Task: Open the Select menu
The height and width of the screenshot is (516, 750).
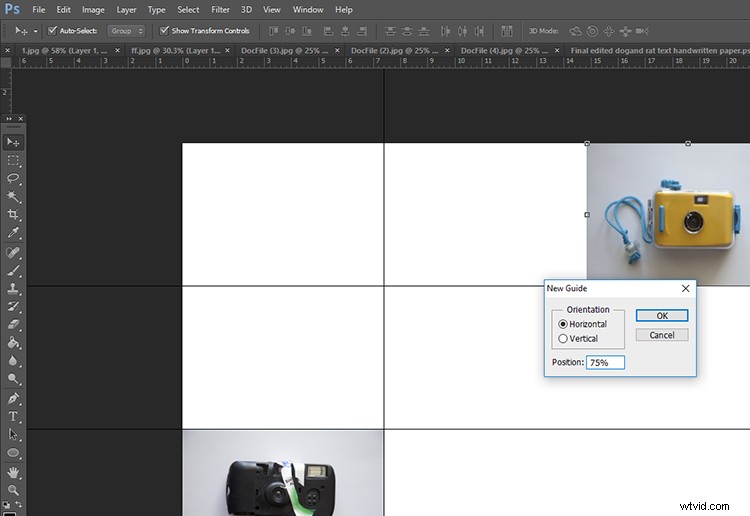Action: tap(188, 10)
